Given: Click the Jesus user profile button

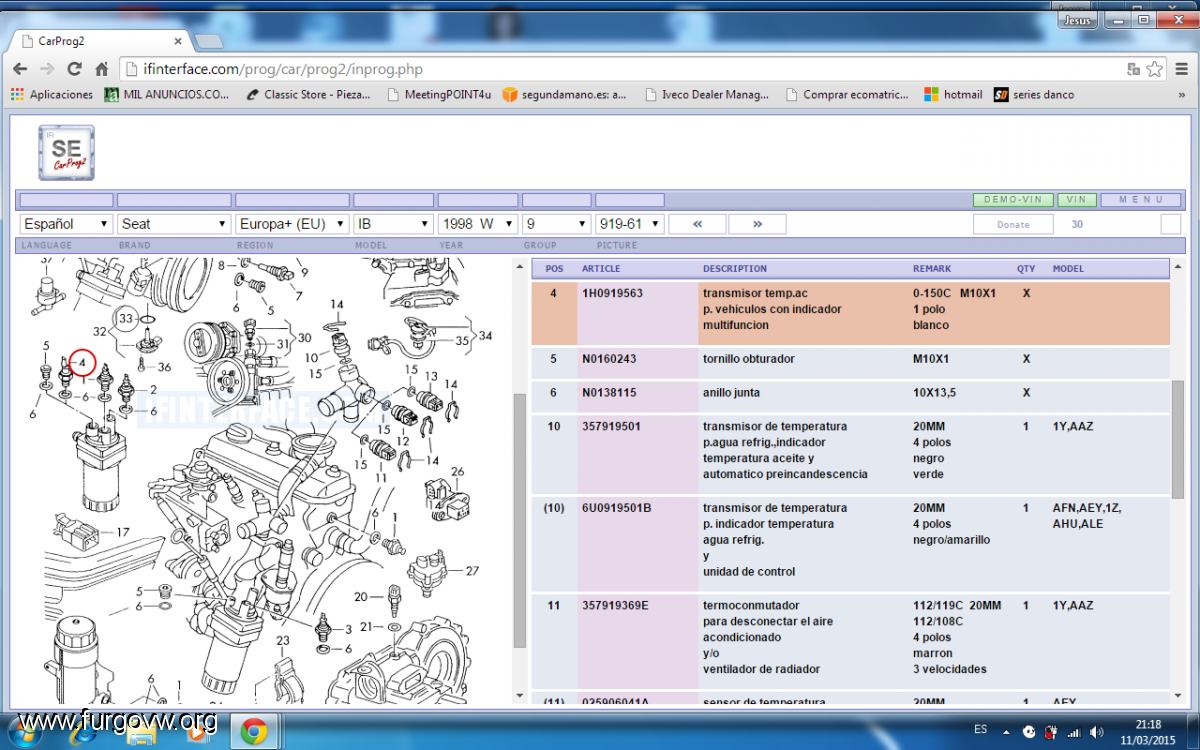Looking at the screenshot, I should [1076, 19].
